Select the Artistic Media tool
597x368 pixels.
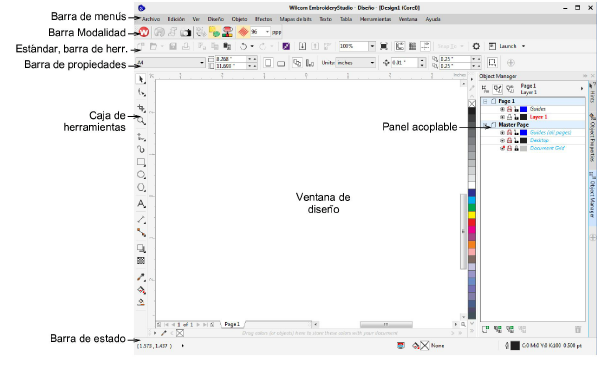coord(141,149)
